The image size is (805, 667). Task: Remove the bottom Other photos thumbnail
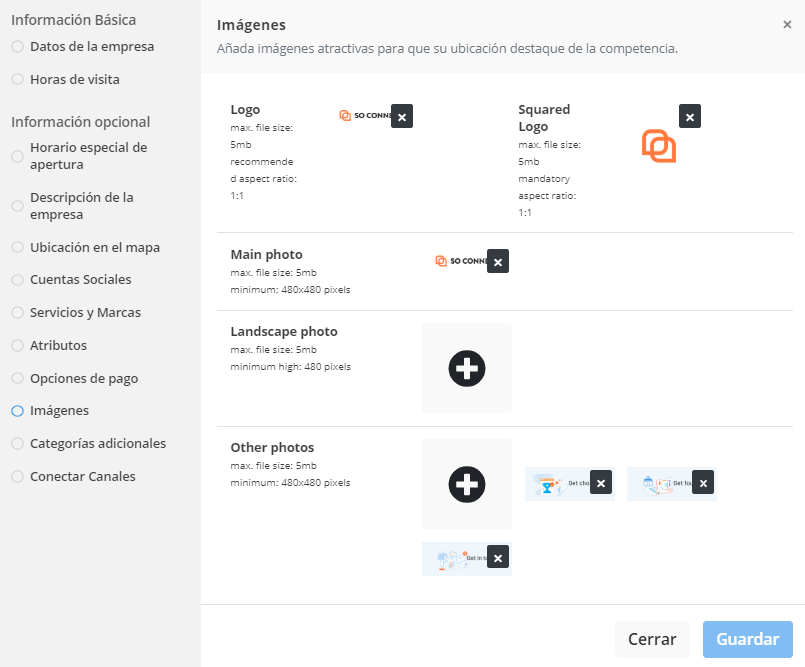tap(498, 558)
